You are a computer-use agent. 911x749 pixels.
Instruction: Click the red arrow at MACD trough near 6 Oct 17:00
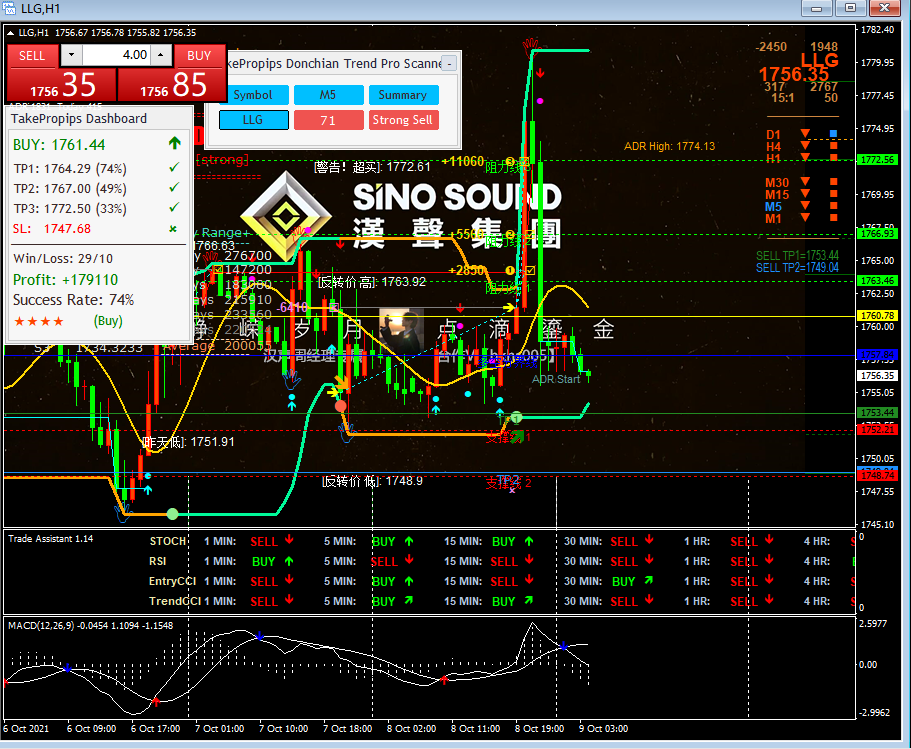156,702
